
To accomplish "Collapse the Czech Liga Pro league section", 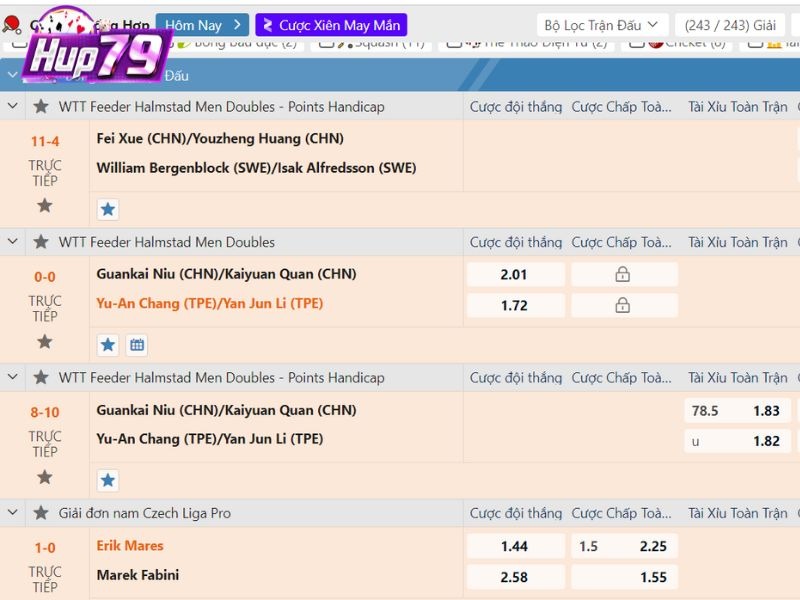I will click(13, 513).
